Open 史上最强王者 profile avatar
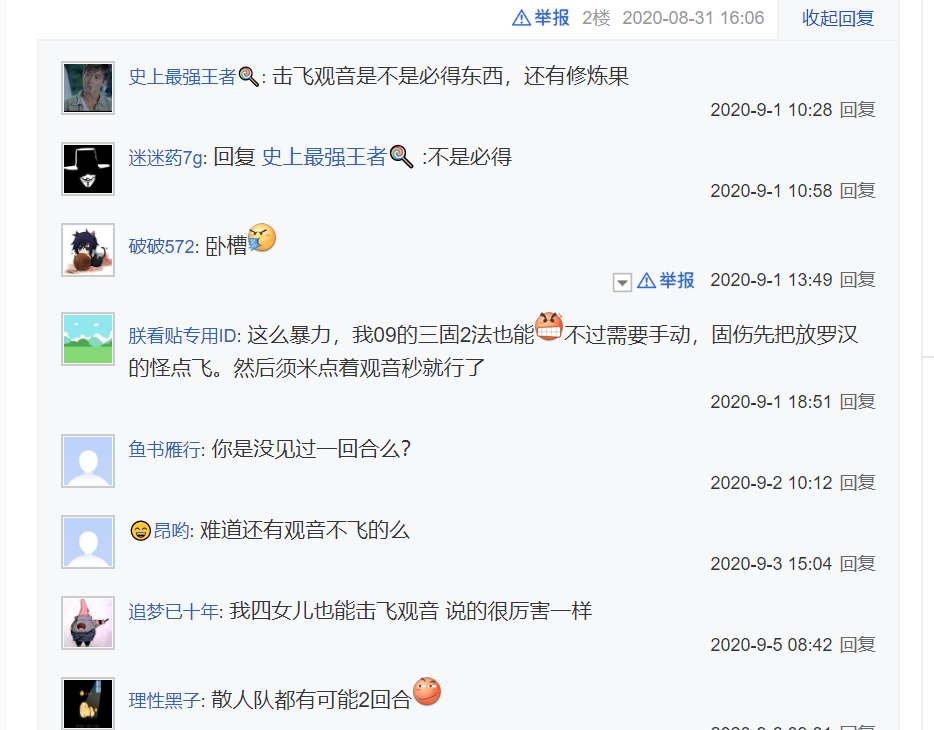This screenshot has width=934, height=730. tap(88, 88)
